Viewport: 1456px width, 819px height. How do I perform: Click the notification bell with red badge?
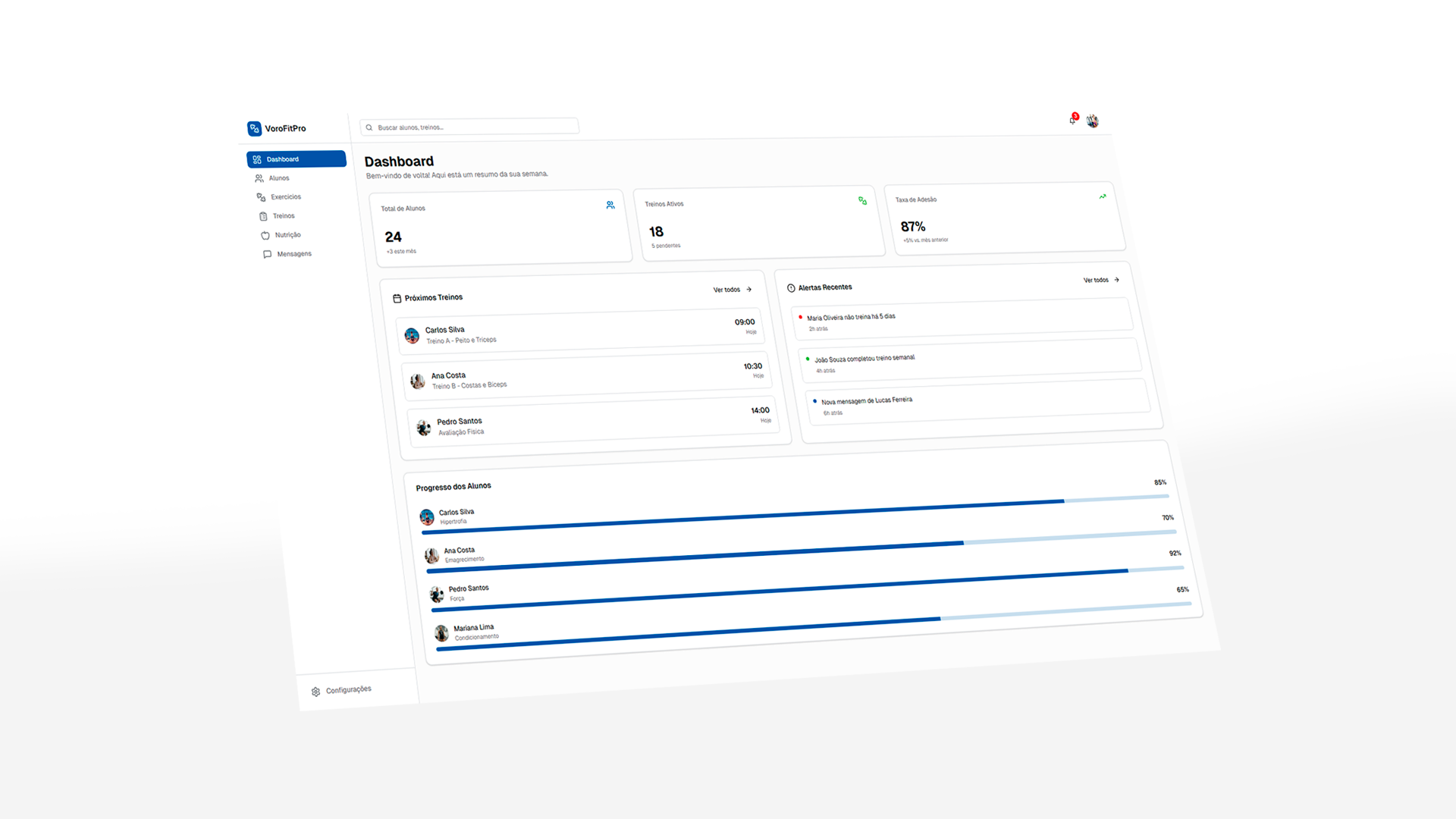click(x=1072, y=121)
